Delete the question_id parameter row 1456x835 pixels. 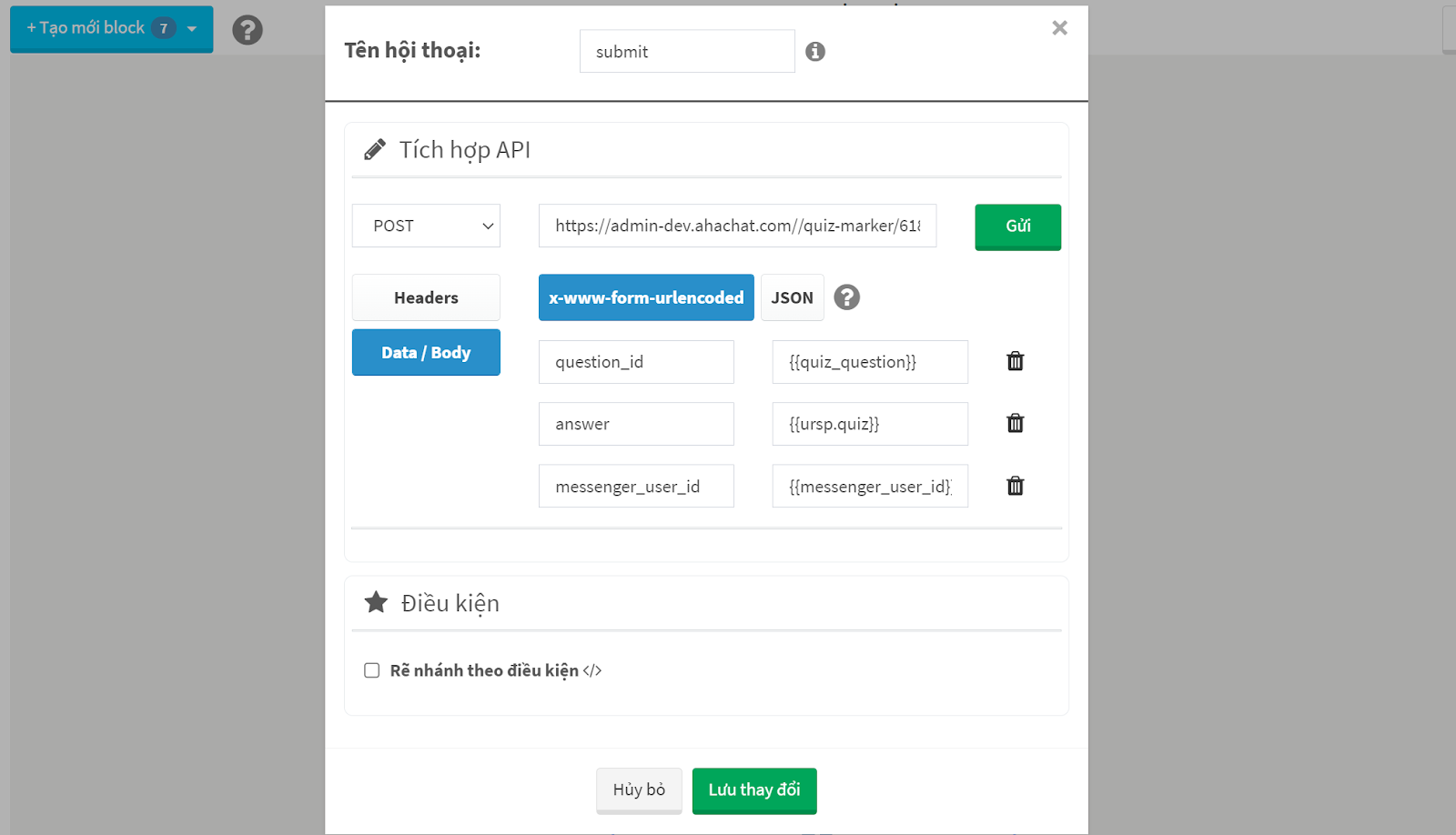(x=1016, y=361)
